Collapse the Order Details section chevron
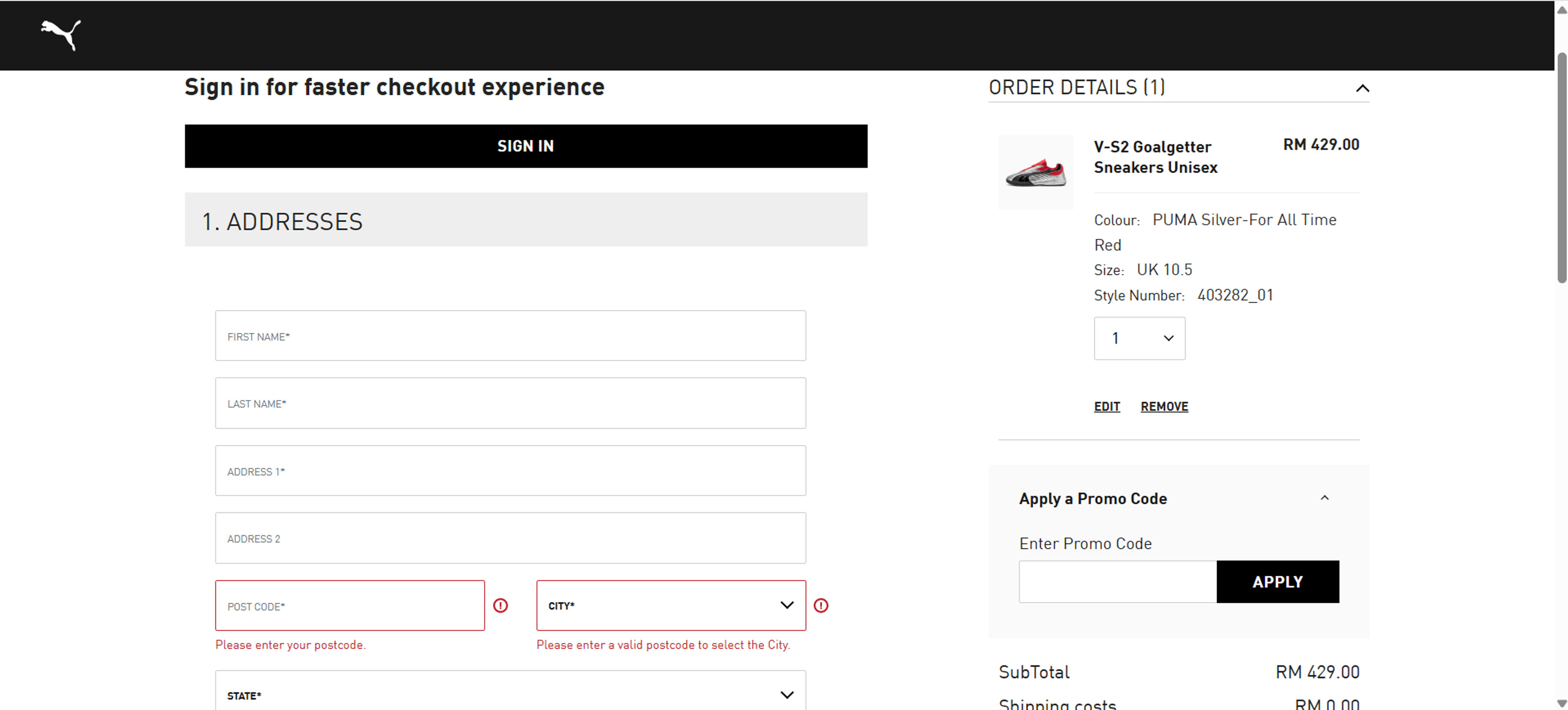The image size is (1568, 710). [x=1362, y=88]
